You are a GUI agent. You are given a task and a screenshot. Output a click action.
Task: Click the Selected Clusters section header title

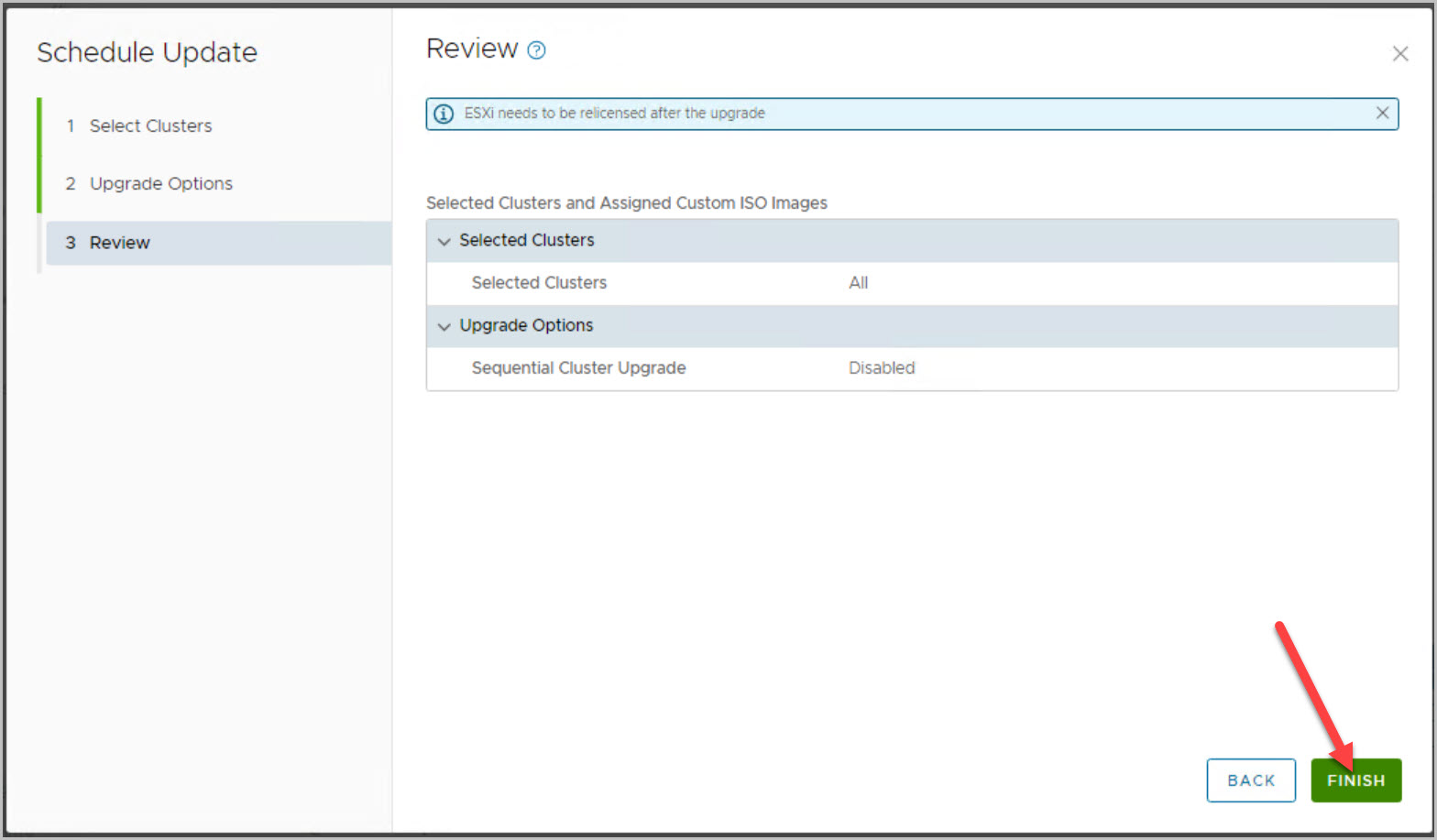526,240
